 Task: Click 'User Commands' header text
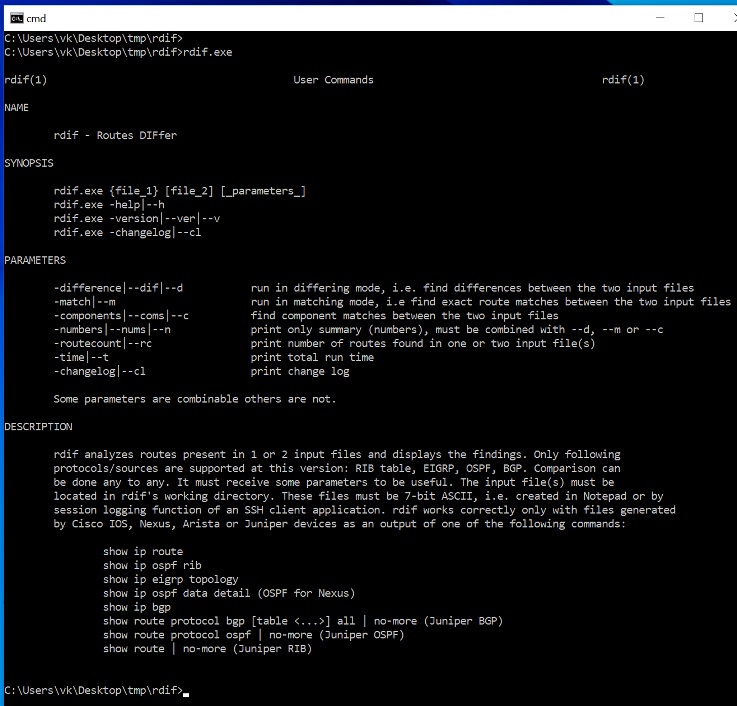coord(333,80)
